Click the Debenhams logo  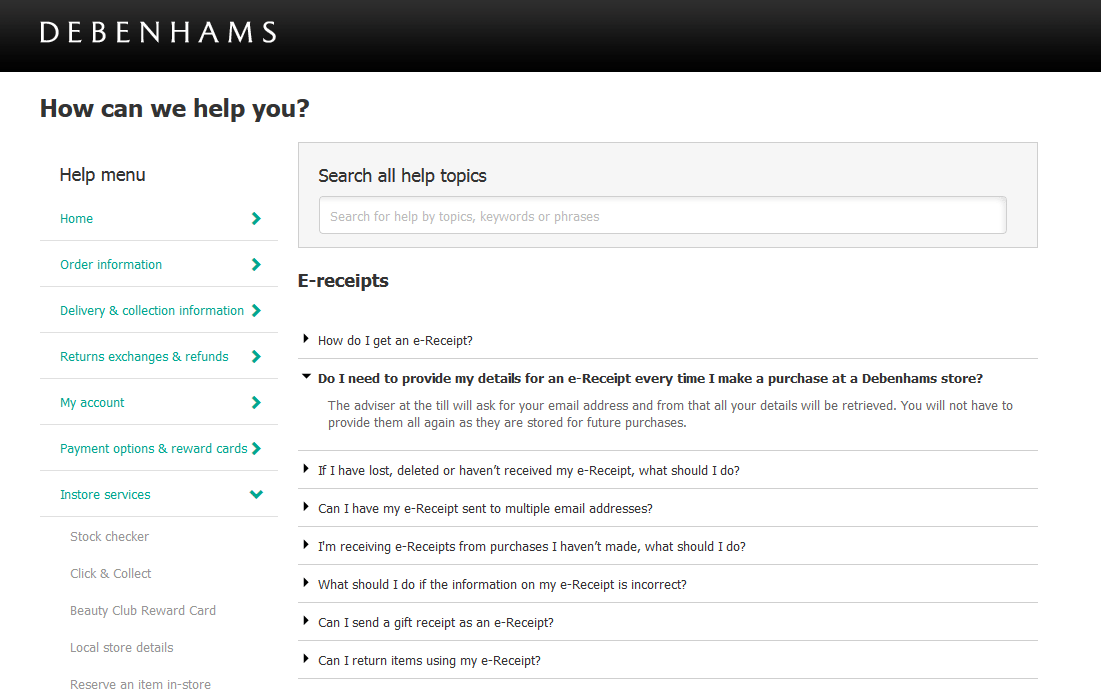click(158, 32)
